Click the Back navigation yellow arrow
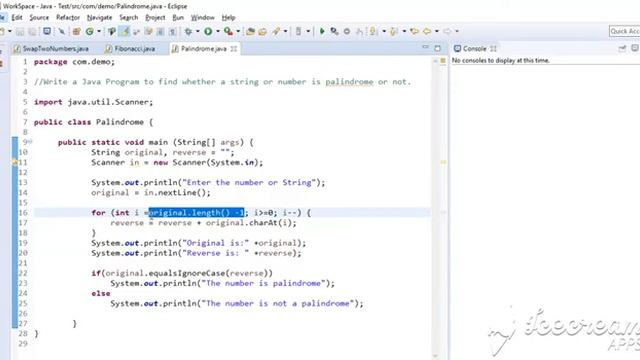The width and height of the screenshot is (640, 360). [427, 31]
